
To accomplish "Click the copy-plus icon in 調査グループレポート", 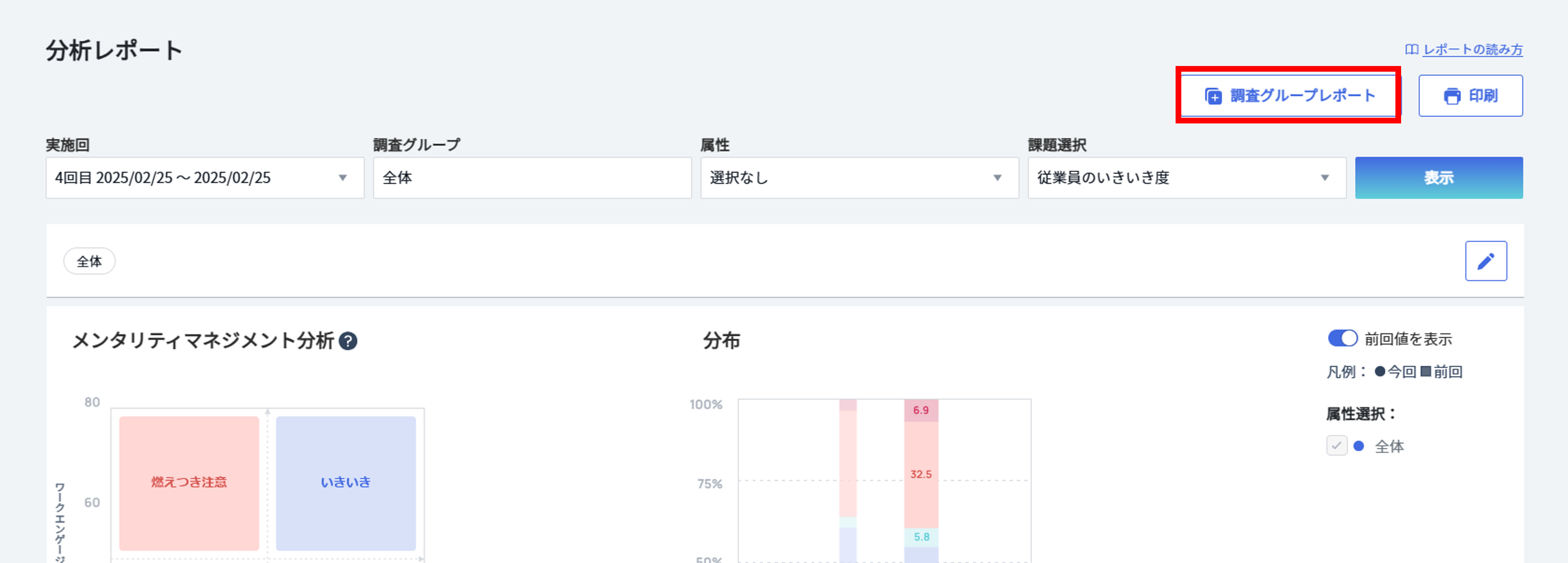I will pyautogui.click(x=1213, y=96).
